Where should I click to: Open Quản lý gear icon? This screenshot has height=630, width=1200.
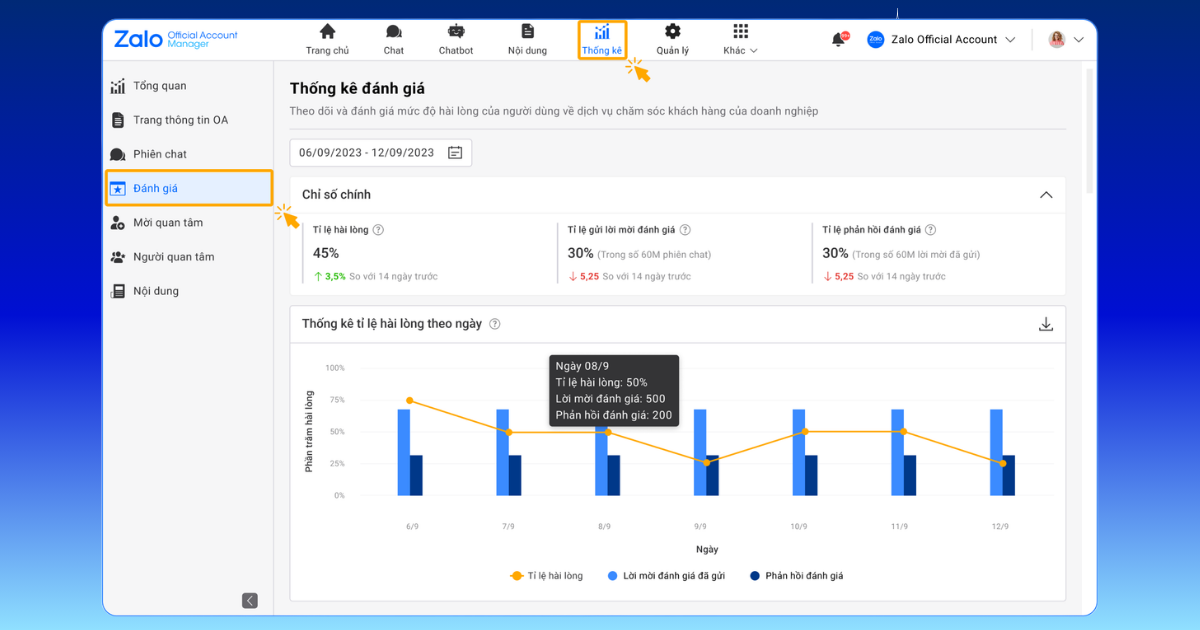pyautogui.click(x=672, y=32)
